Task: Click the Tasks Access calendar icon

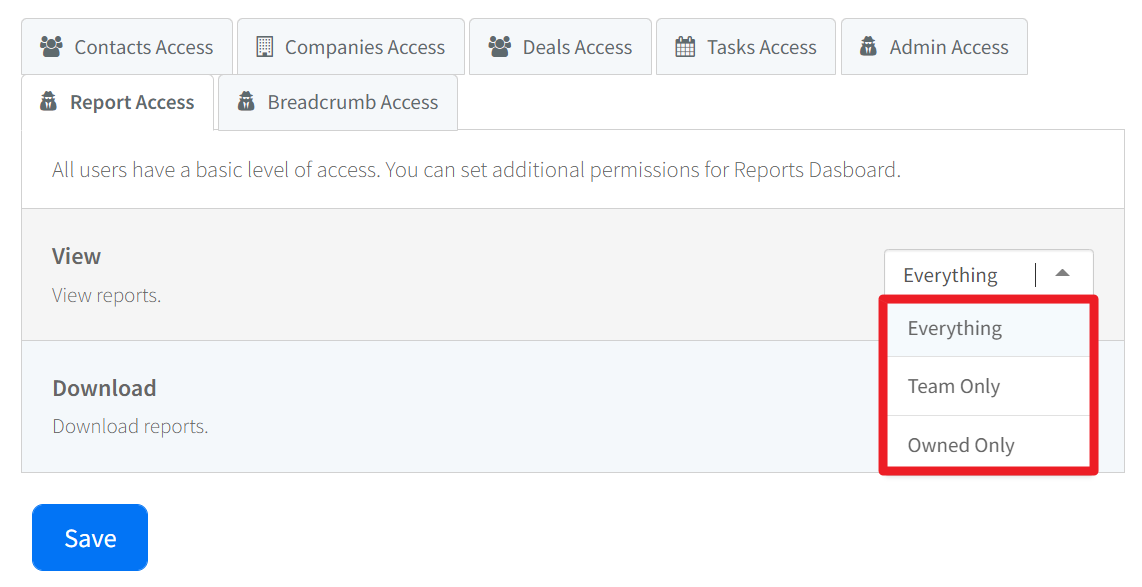Action: pos(685,46)
